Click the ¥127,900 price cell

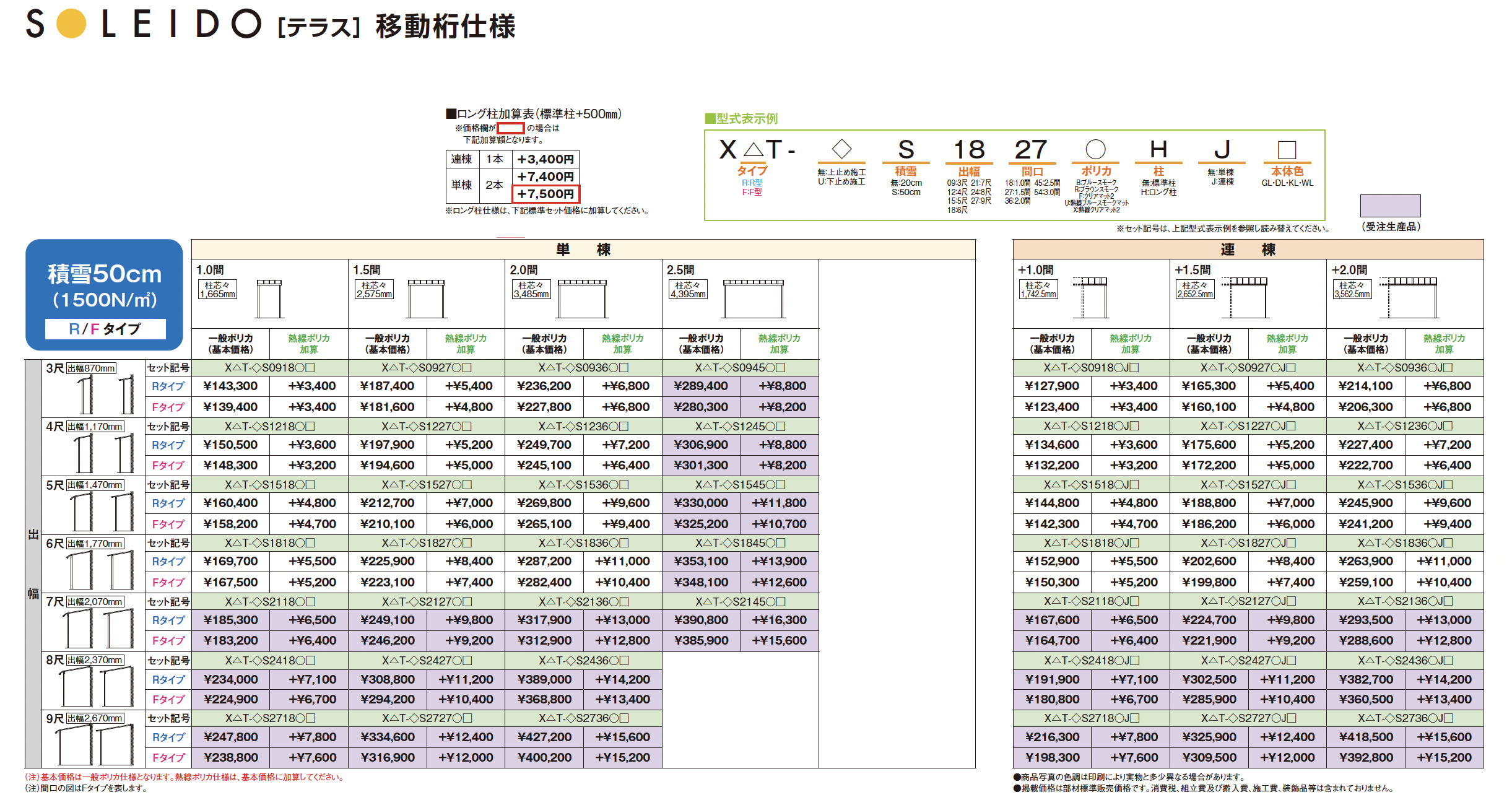pos(1052,386)
